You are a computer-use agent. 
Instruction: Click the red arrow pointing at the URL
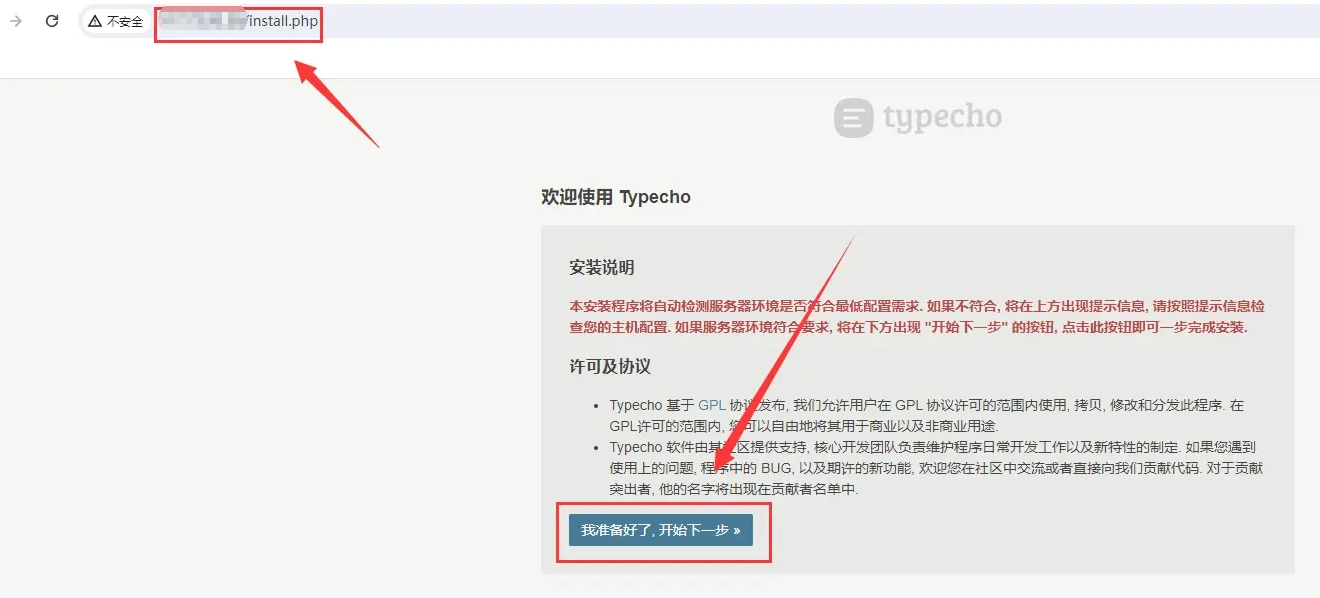[337, 103]
